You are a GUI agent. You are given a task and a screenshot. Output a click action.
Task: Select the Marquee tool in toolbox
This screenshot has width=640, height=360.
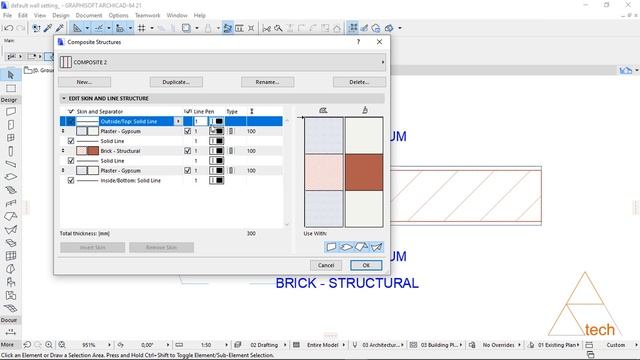11,88
